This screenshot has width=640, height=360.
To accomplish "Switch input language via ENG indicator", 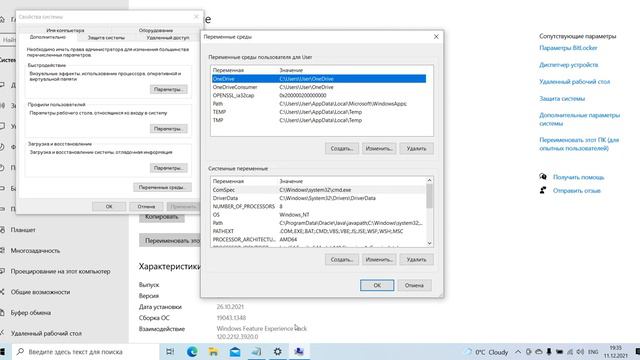I will click(593, 351).
